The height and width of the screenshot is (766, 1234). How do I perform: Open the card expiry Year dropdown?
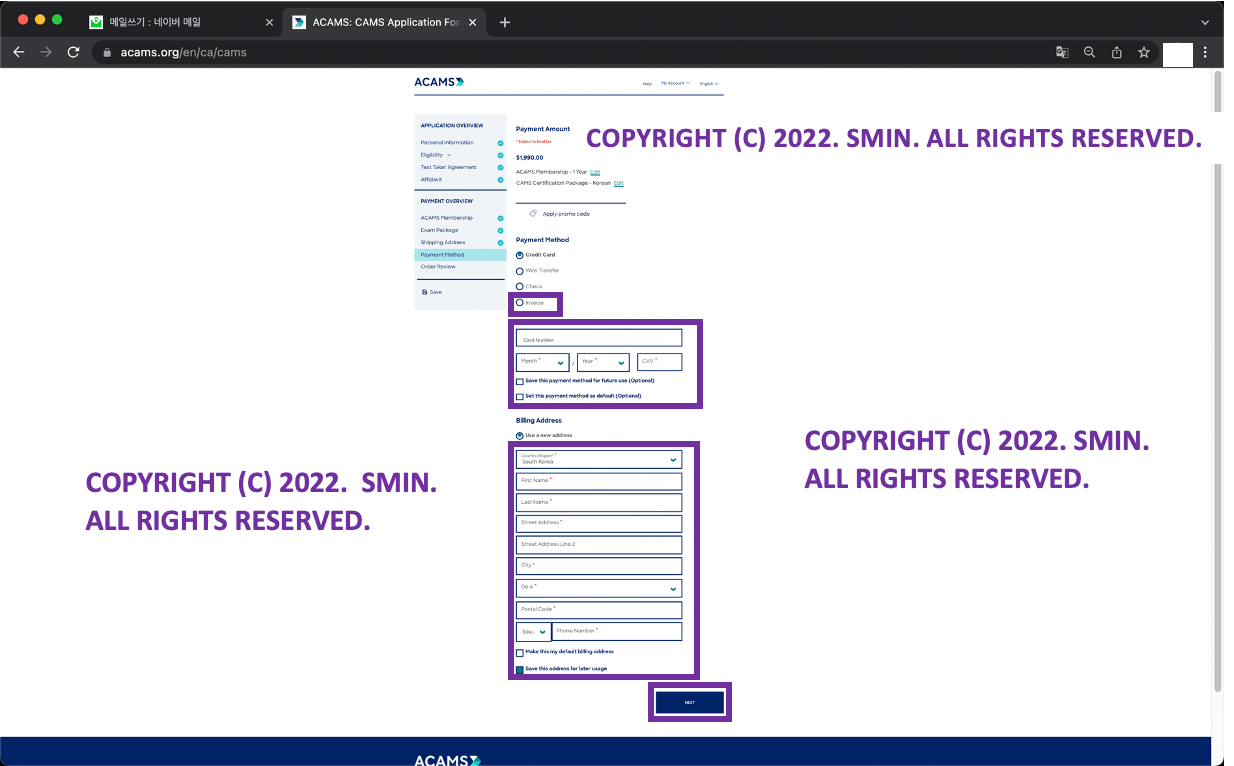[x=603, y=362]
